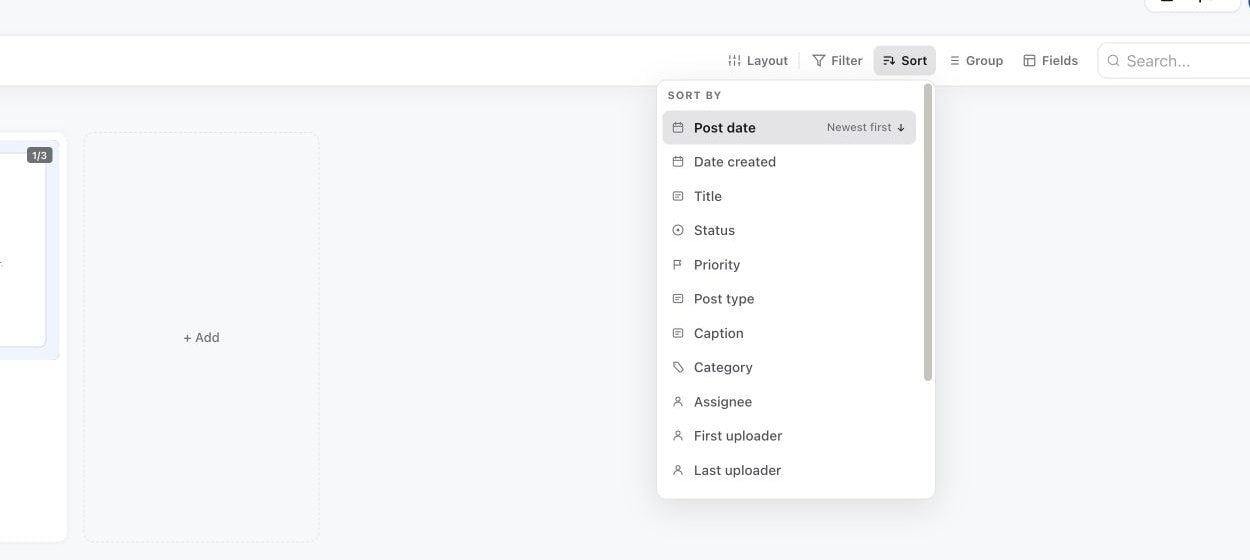Click the circle icon beside Status
1250x560 pixels.
pyautogui.click(x=678, y=230)
